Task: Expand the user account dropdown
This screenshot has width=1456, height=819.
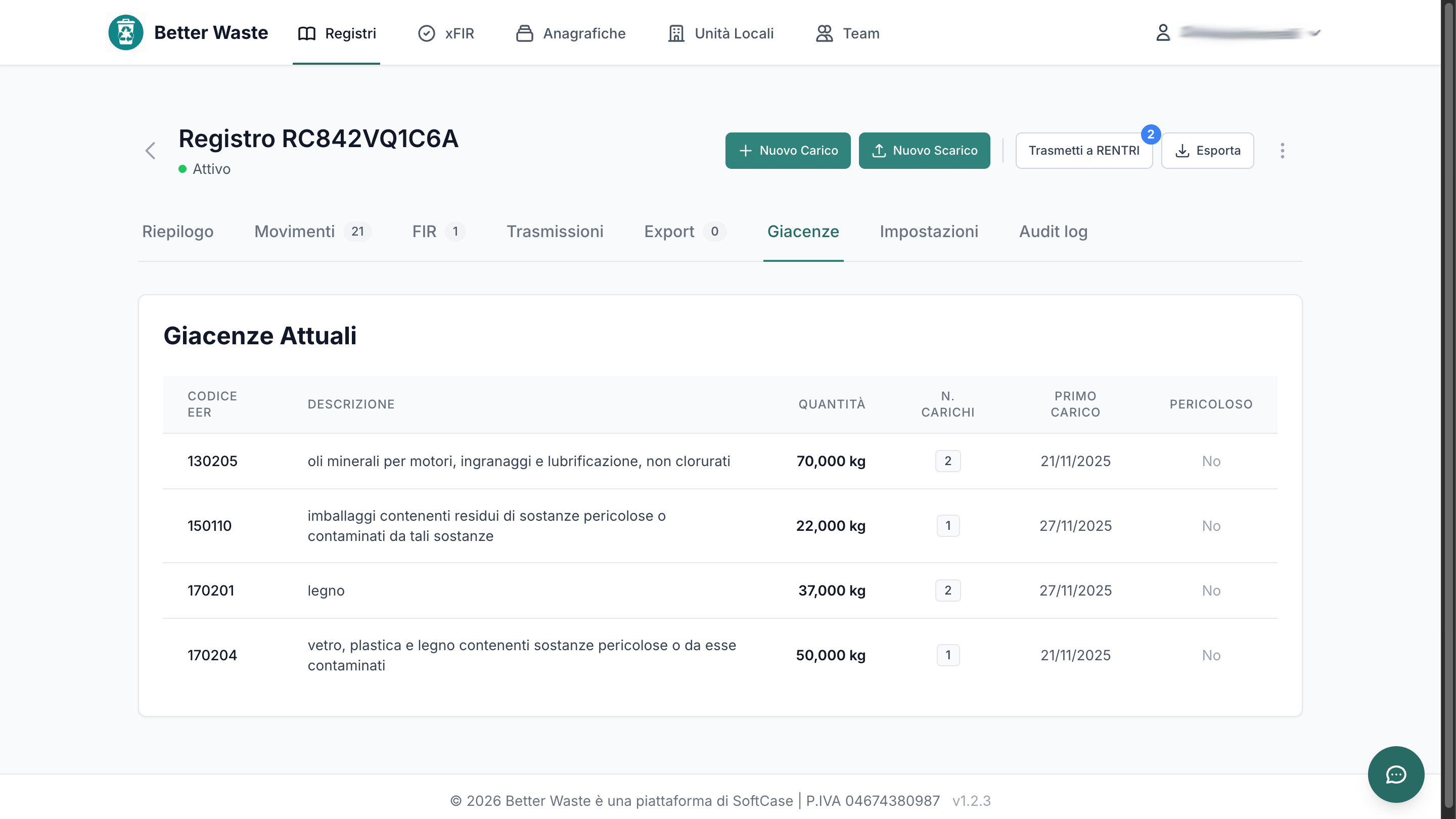Action: coord(1315,33)
